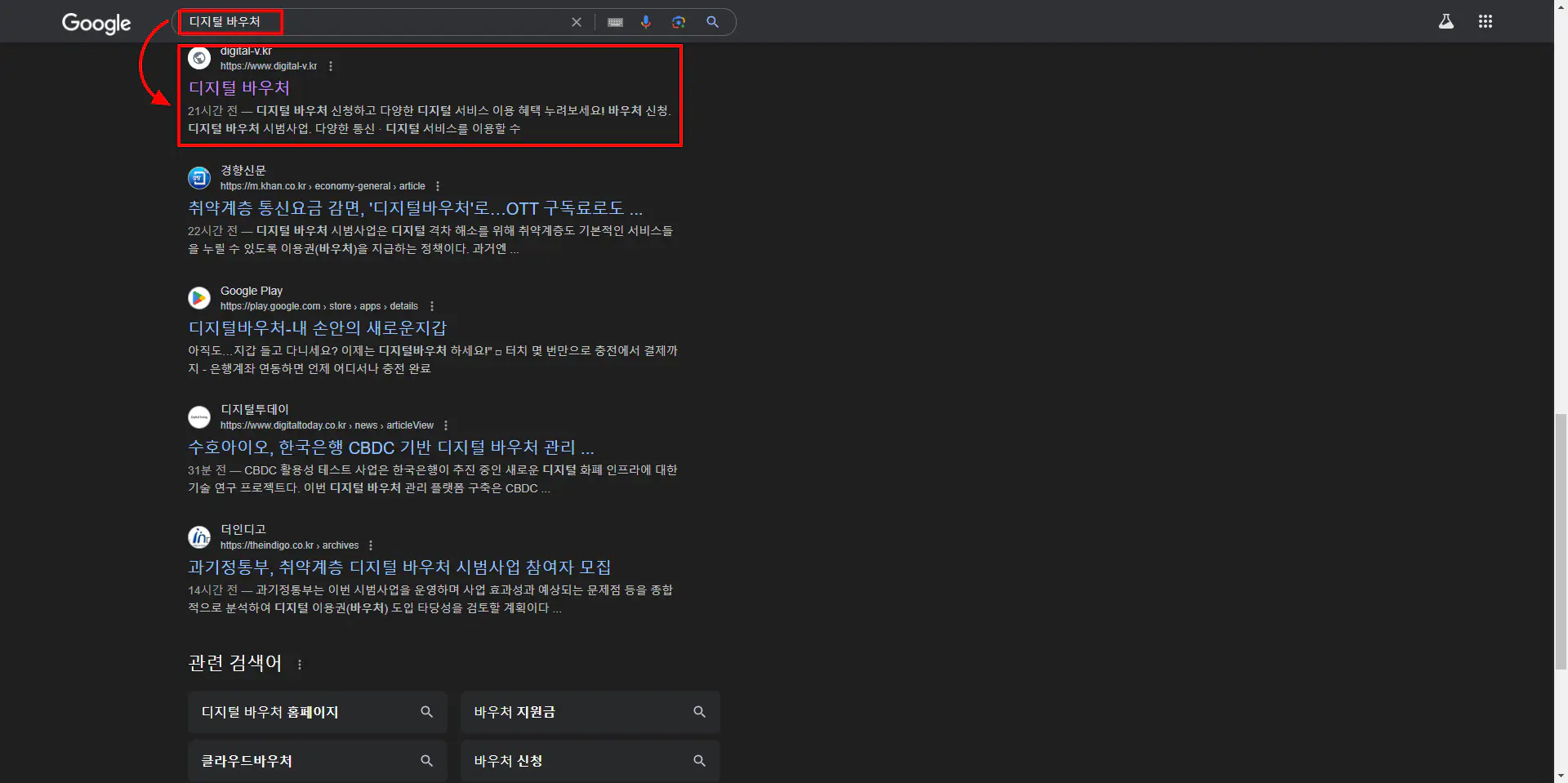Click the 관련 검색어 heading

(235, 663)
